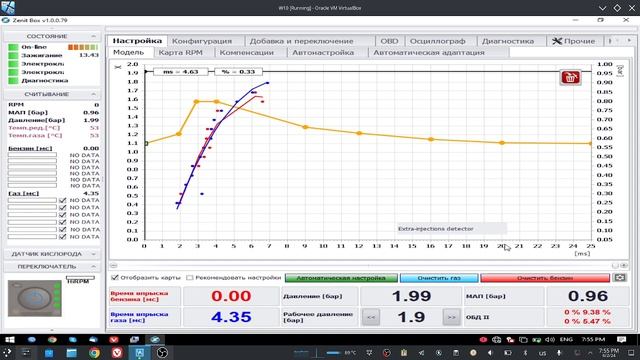Switch to the OBD tab
Screen dimensions: 640x360
point(389,41)
